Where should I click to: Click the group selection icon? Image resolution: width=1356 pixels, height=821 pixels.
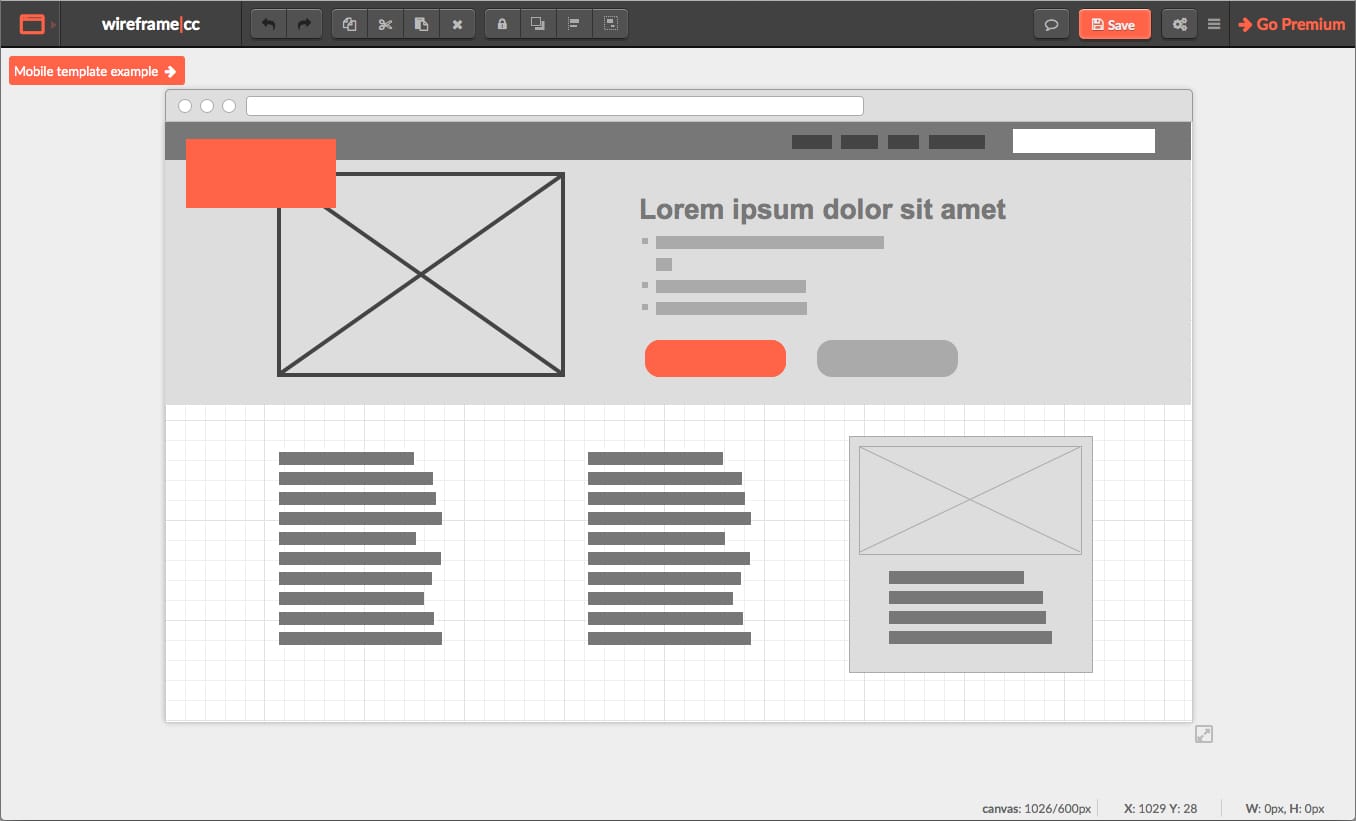pos(610,24)
